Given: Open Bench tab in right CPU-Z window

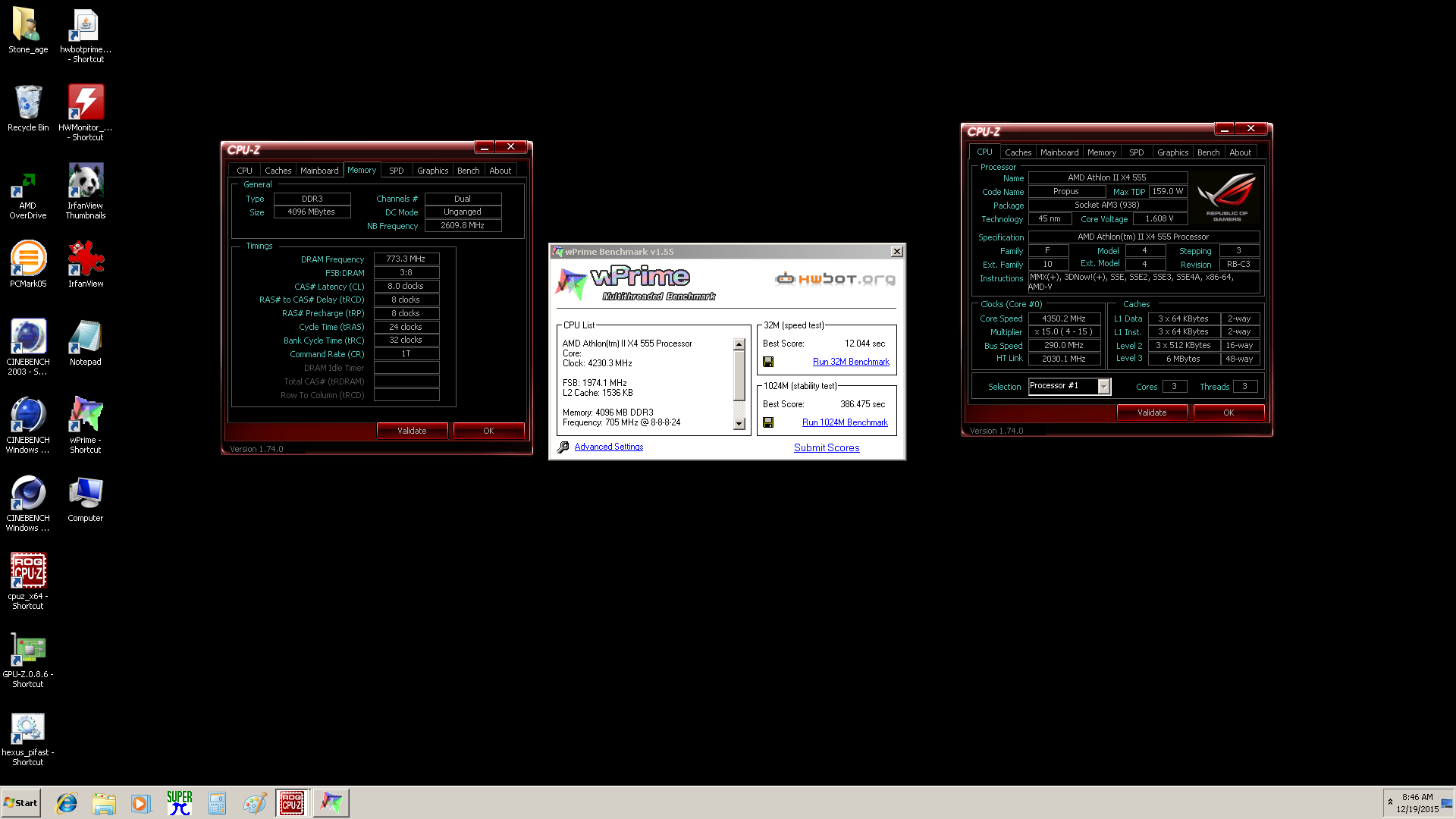Looking at the screenshot, I should [x=1208, y=152].
